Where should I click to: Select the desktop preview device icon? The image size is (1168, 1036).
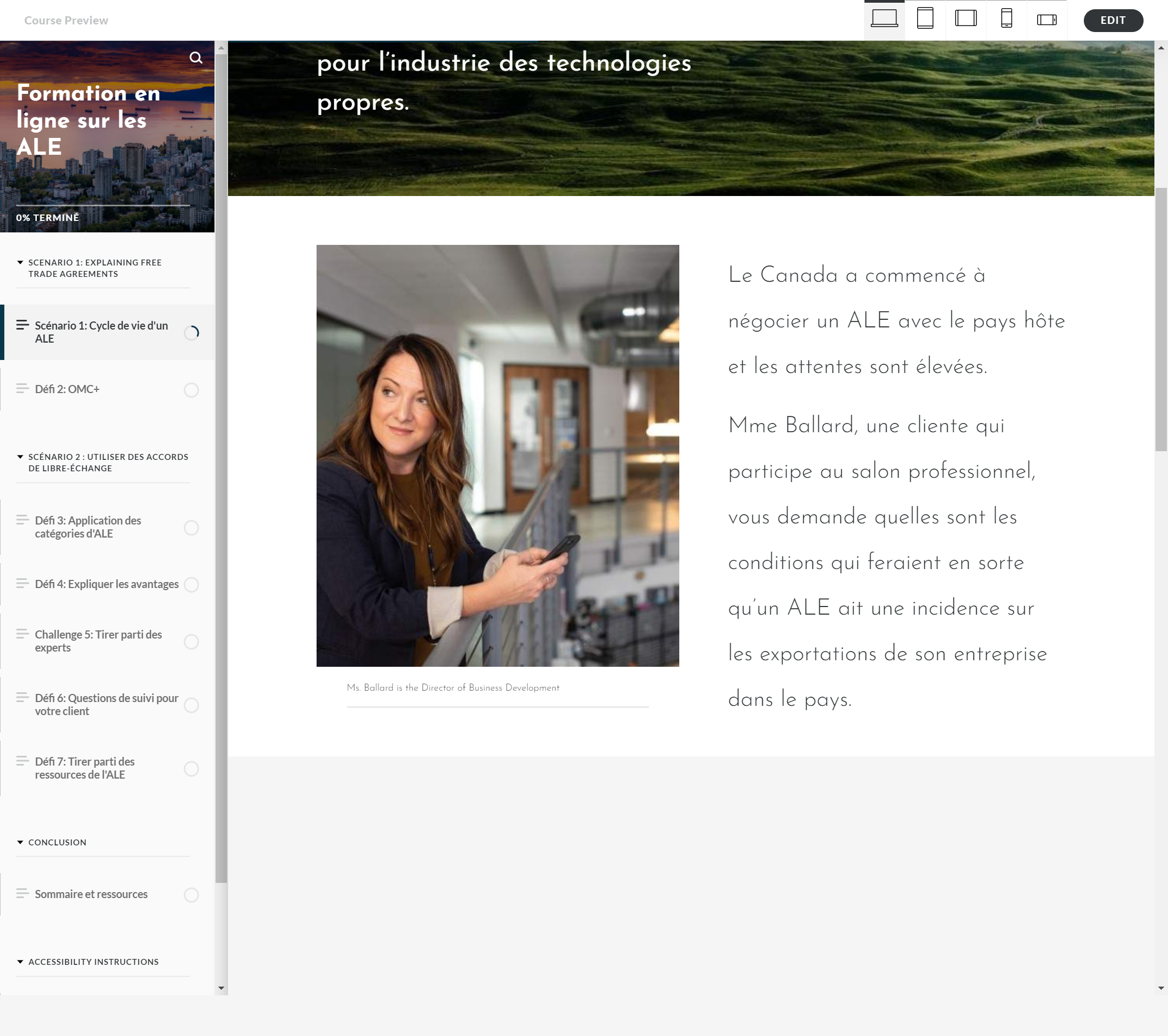[883, 20]
